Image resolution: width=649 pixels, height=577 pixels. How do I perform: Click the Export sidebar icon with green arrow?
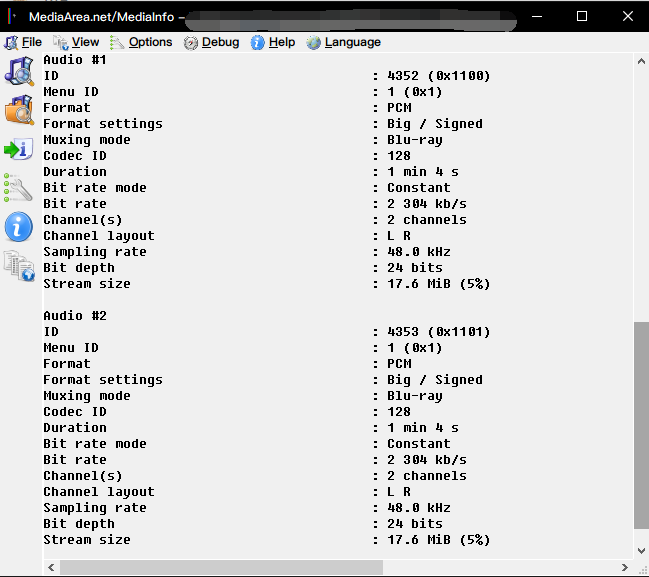(19, 149)
